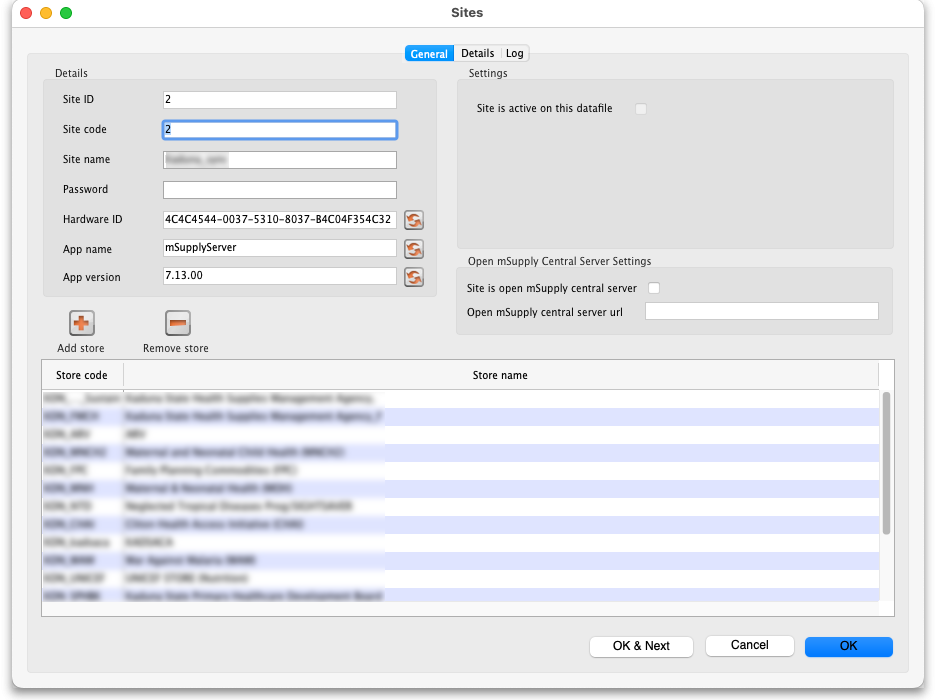Enable Site is active on this datafile
This screenshot has height=700, width=936.
click(641, 108)
